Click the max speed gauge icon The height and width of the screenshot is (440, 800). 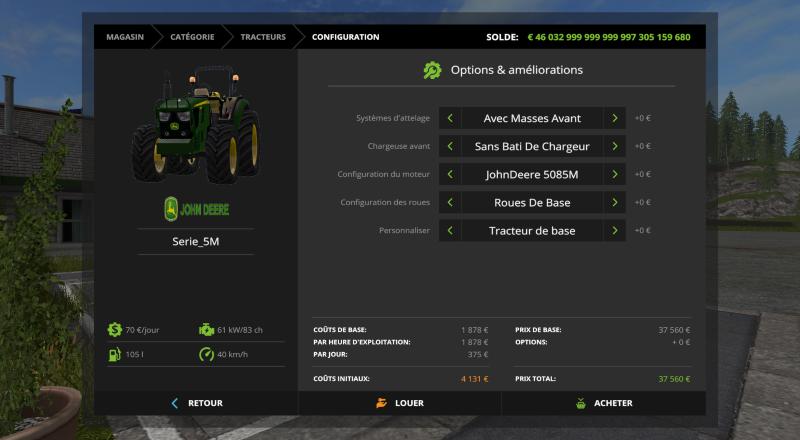[206, 354]
